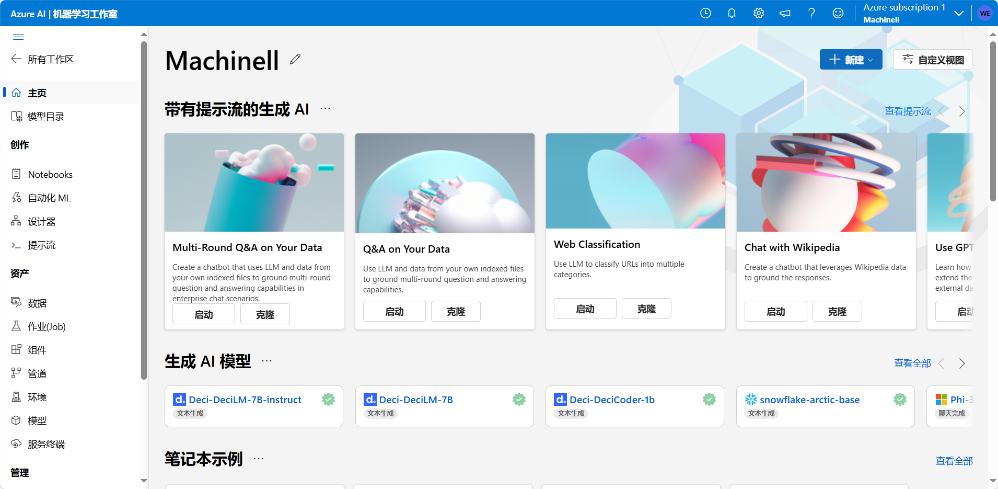
Task: Launch Q&A on Your Data
Action: point(395,311)
